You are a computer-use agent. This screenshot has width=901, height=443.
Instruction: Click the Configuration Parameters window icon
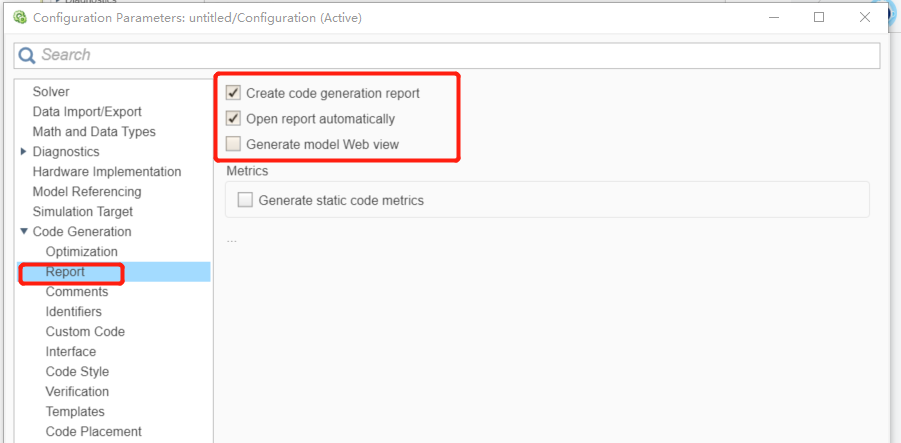click(19, 17)
